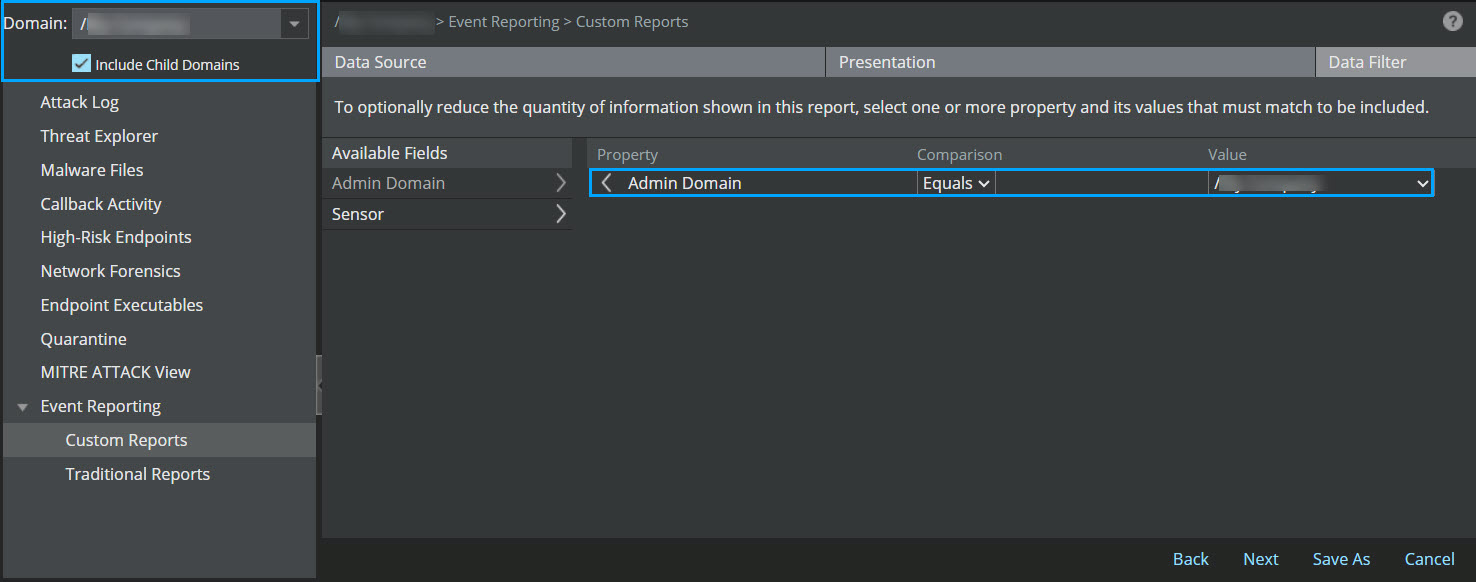Click Custom Reports in the breadcrumb
The image size is (1476, 582).
click(632, 21)
